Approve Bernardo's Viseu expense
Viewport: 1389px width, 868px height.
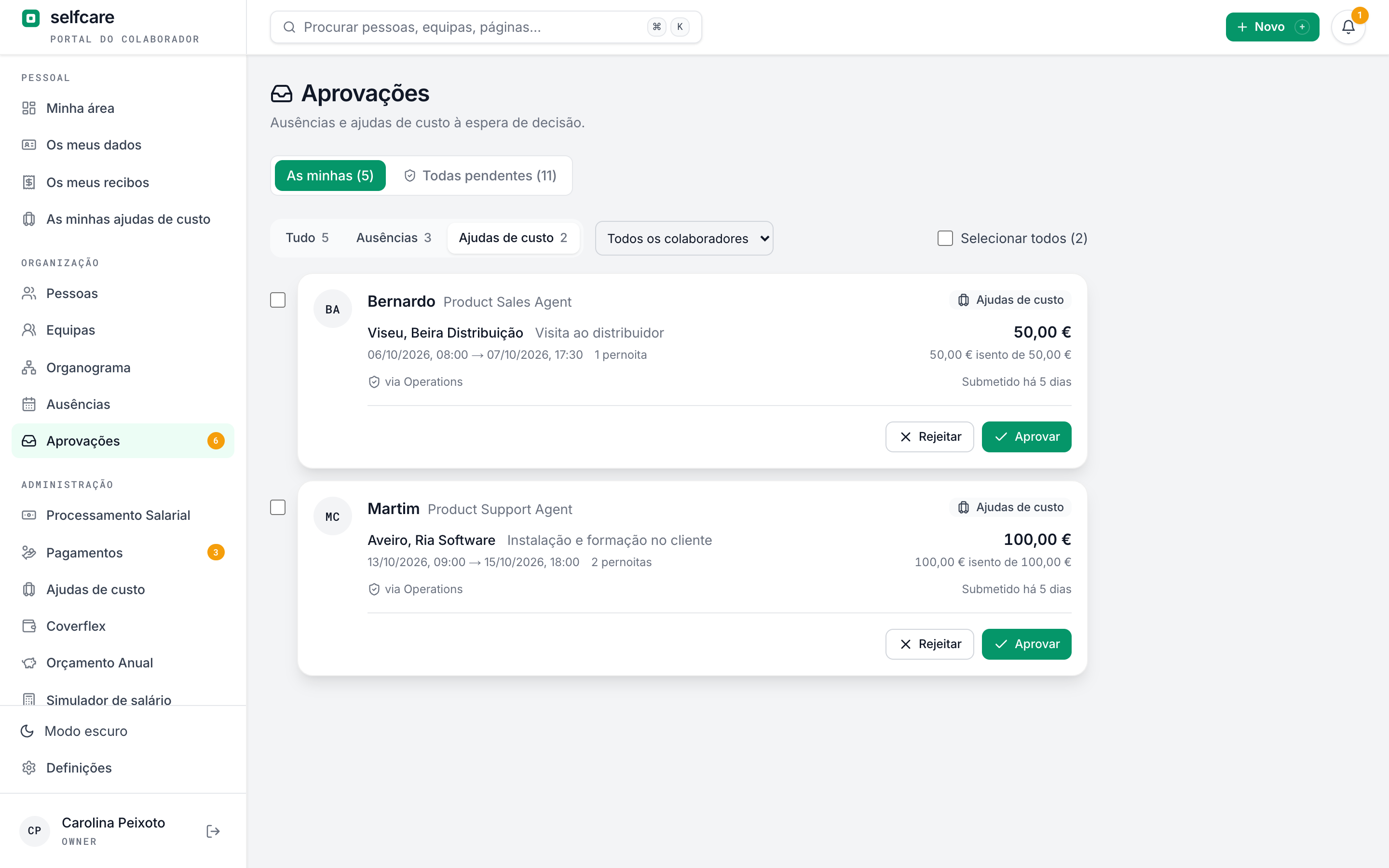tap(1026, 436)
